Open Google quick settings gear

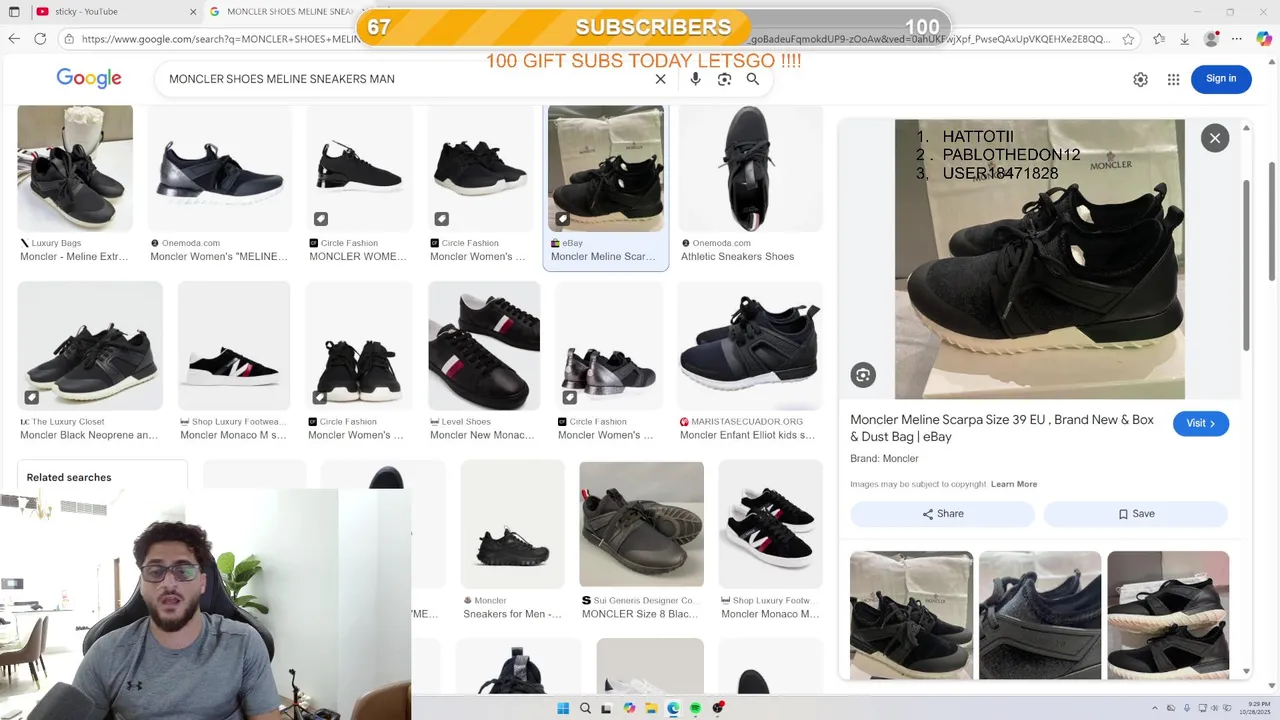point(1140,79)
